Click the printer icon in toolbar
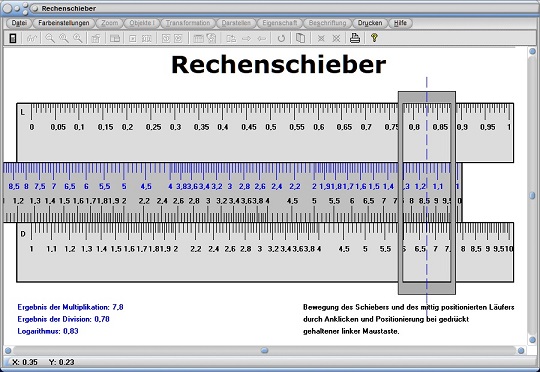The width and height of the screenshot is (540, 372). click(355, 38)
